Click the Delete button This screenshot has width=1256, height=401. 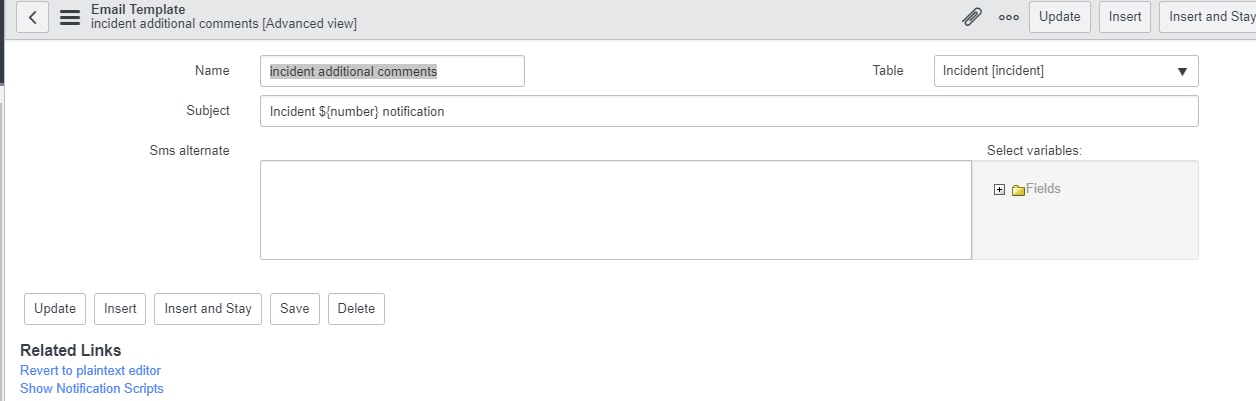click(356, 309)
